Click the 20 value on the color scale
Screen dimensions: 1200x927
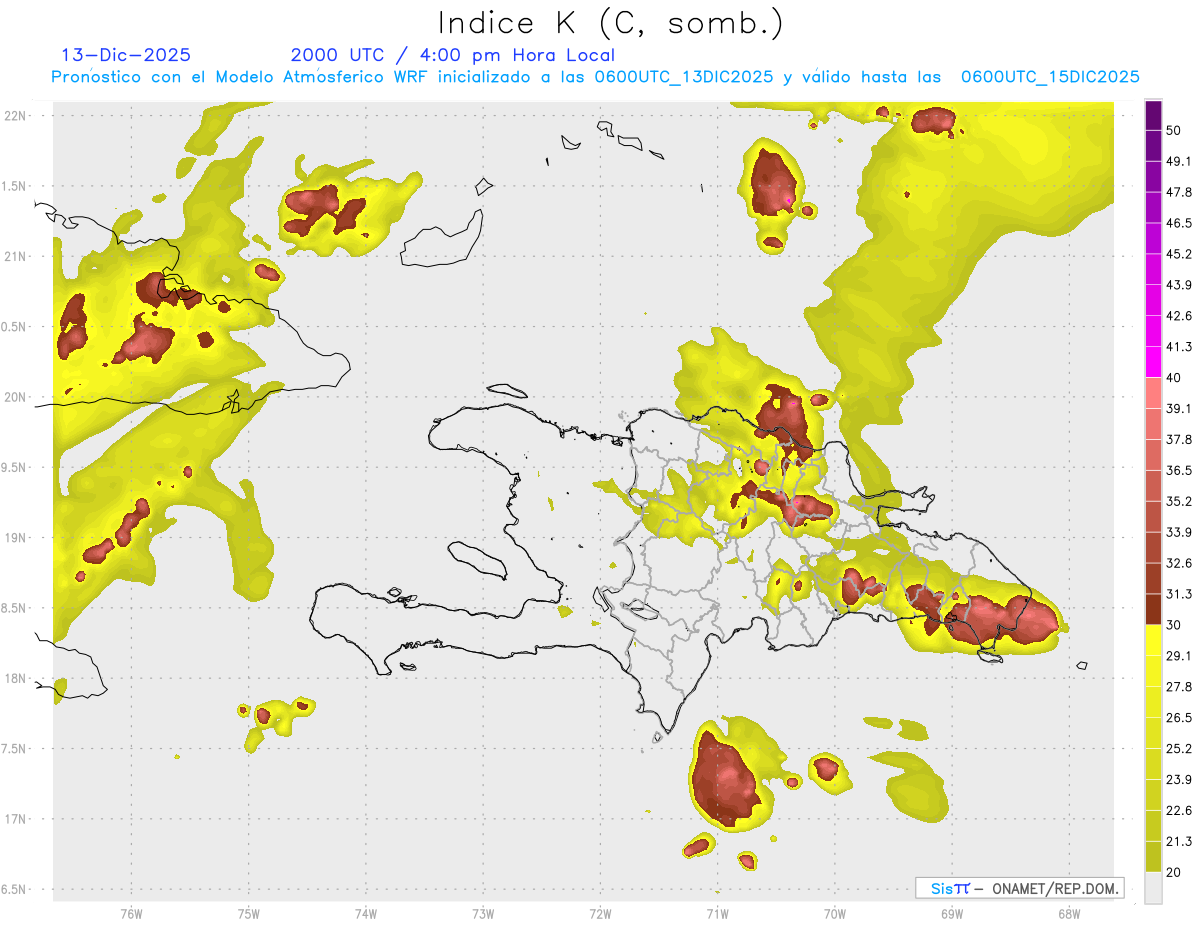click(1175, 872)
